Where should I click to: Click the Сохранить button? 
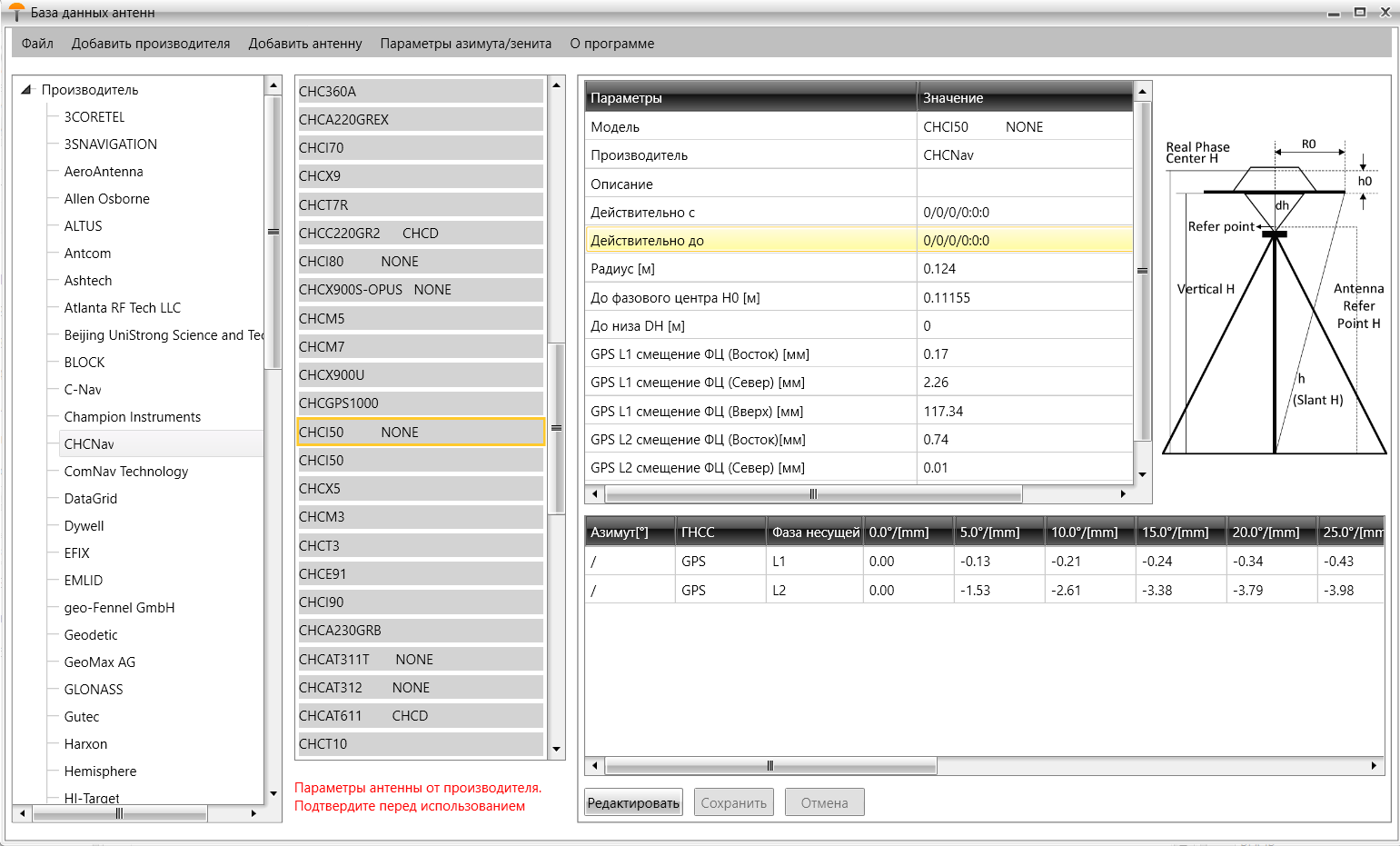734,802
